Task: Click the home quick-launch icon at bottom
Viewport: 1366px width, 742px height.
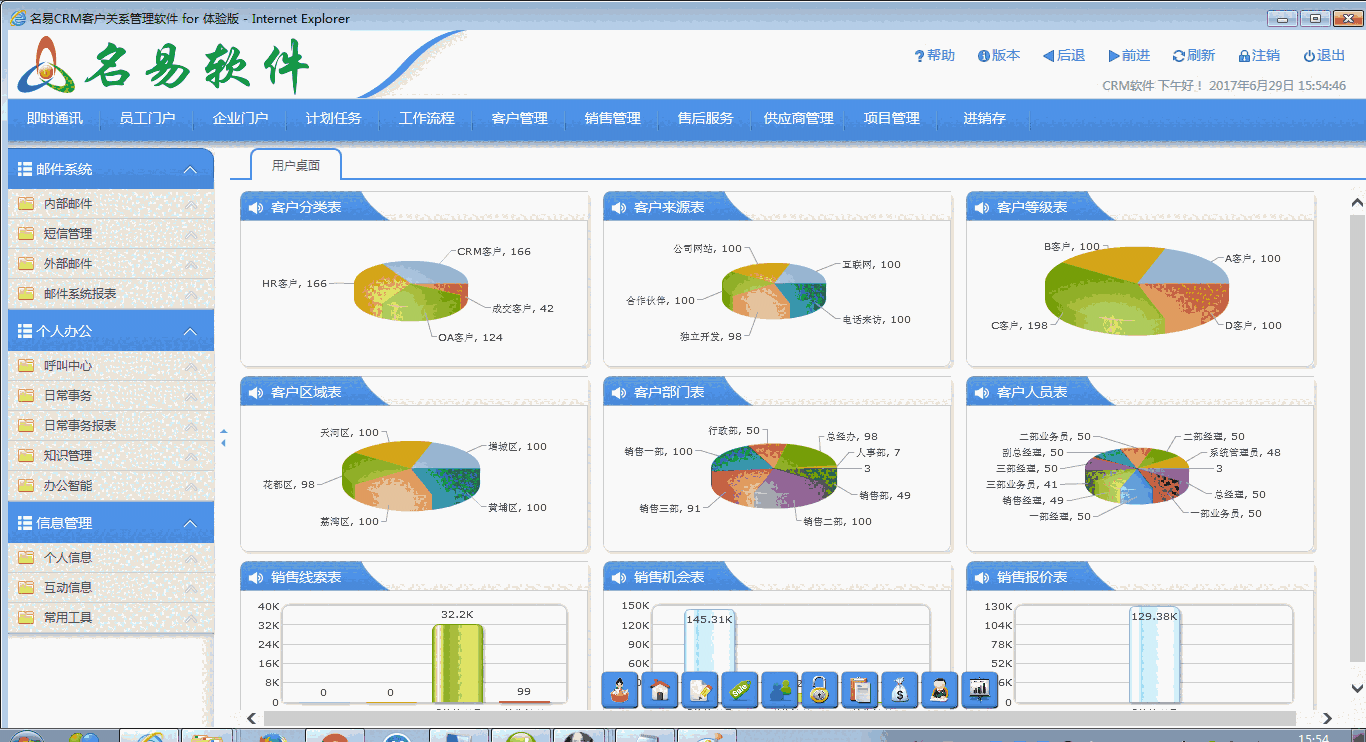Action: point(659,689)
